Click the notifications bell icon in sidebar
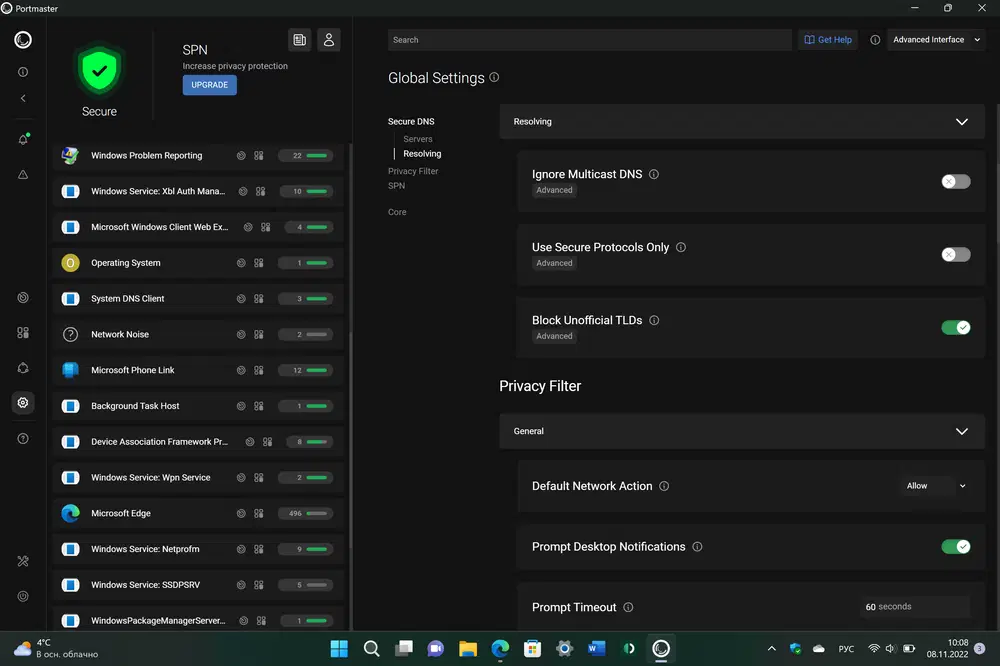 (x=23, y=139)
